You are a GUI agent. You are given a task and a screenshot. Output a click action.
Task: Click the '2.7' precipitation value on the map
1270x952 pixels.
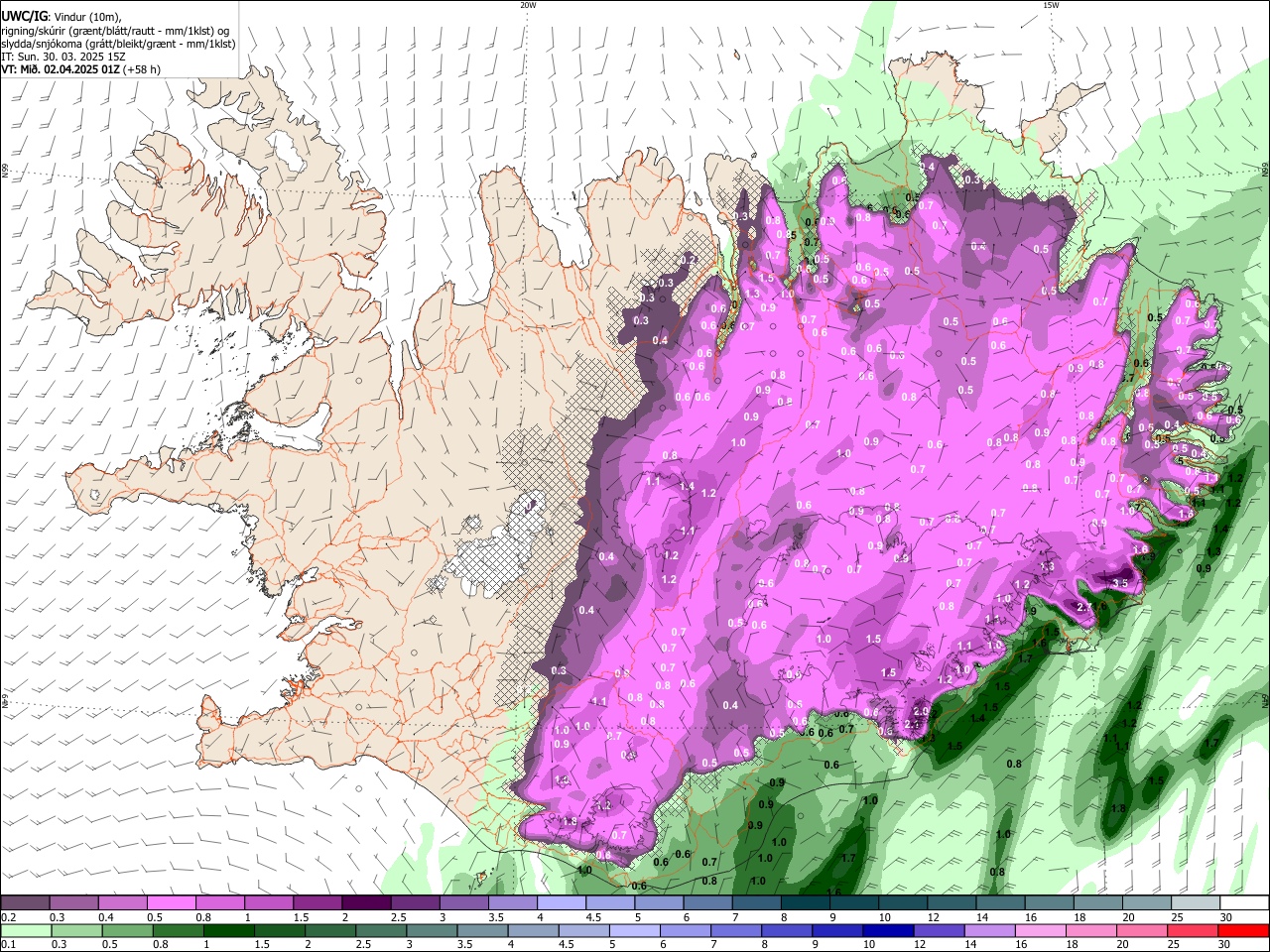(1084, 607)
